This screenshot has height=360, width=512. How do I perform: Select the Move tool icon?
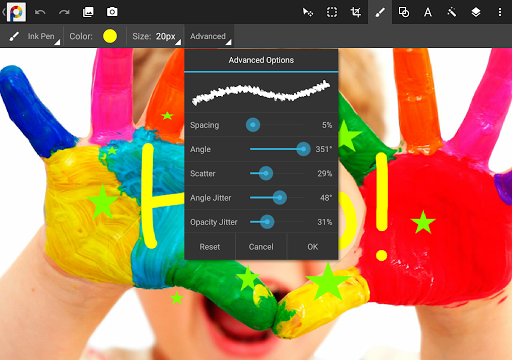coord(308,12)
